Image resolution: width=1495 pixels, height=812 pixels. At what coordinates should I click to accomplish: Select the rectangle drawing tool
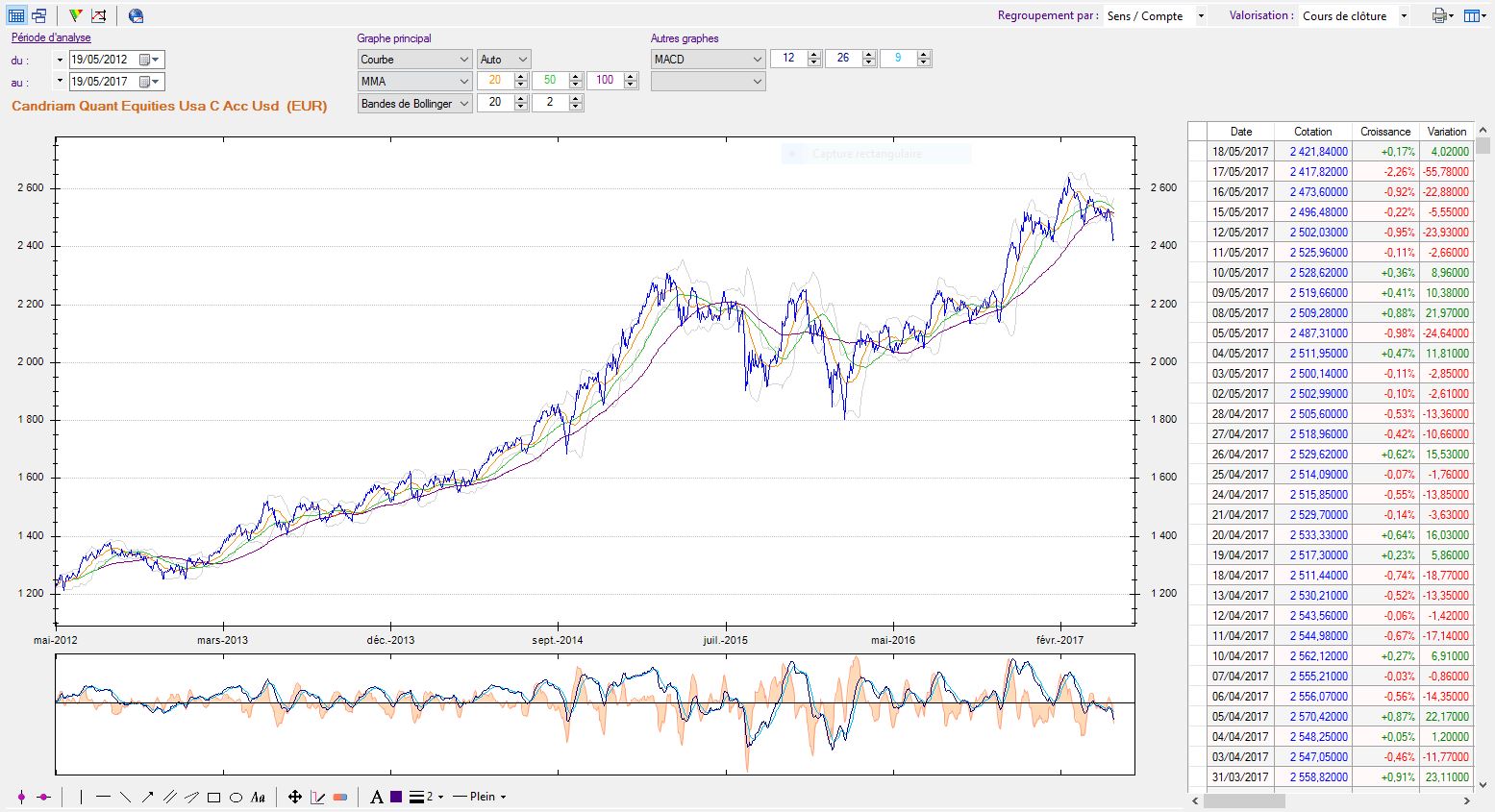(213, 797)
